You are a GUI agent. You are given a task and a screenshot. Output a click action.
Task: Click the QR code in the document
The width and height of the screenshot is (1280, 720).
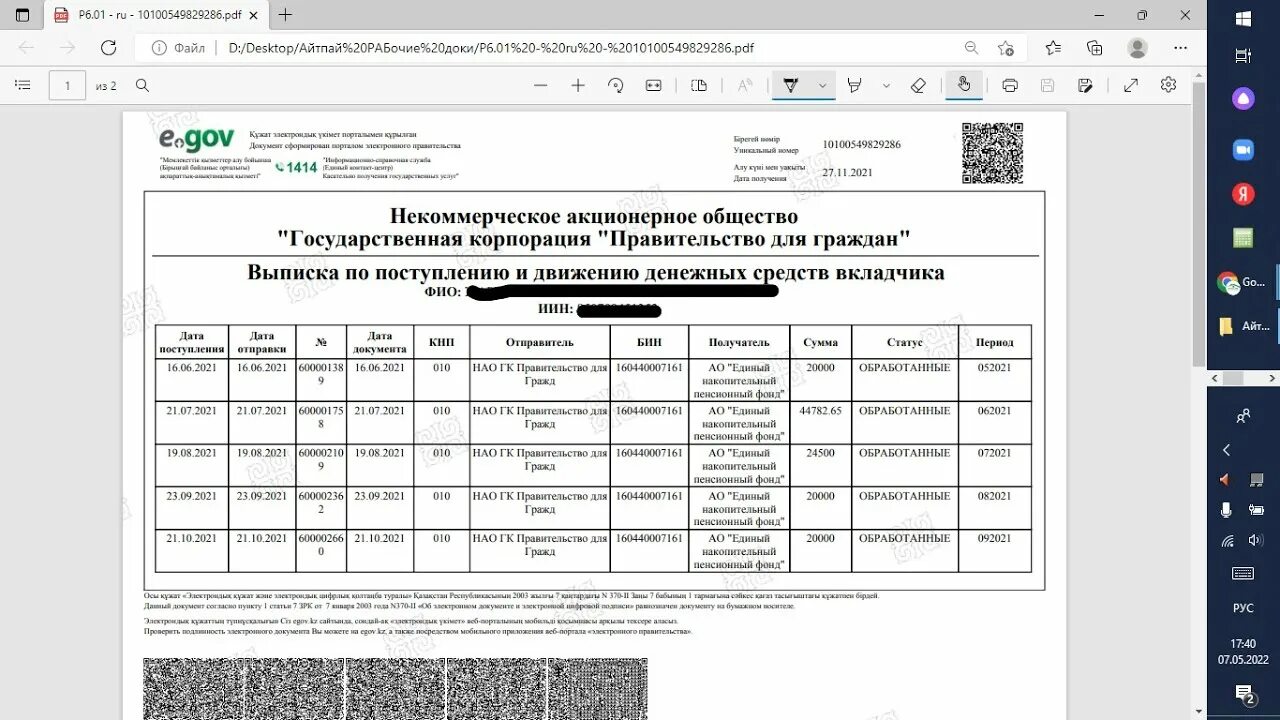click(x=992, y=153)
